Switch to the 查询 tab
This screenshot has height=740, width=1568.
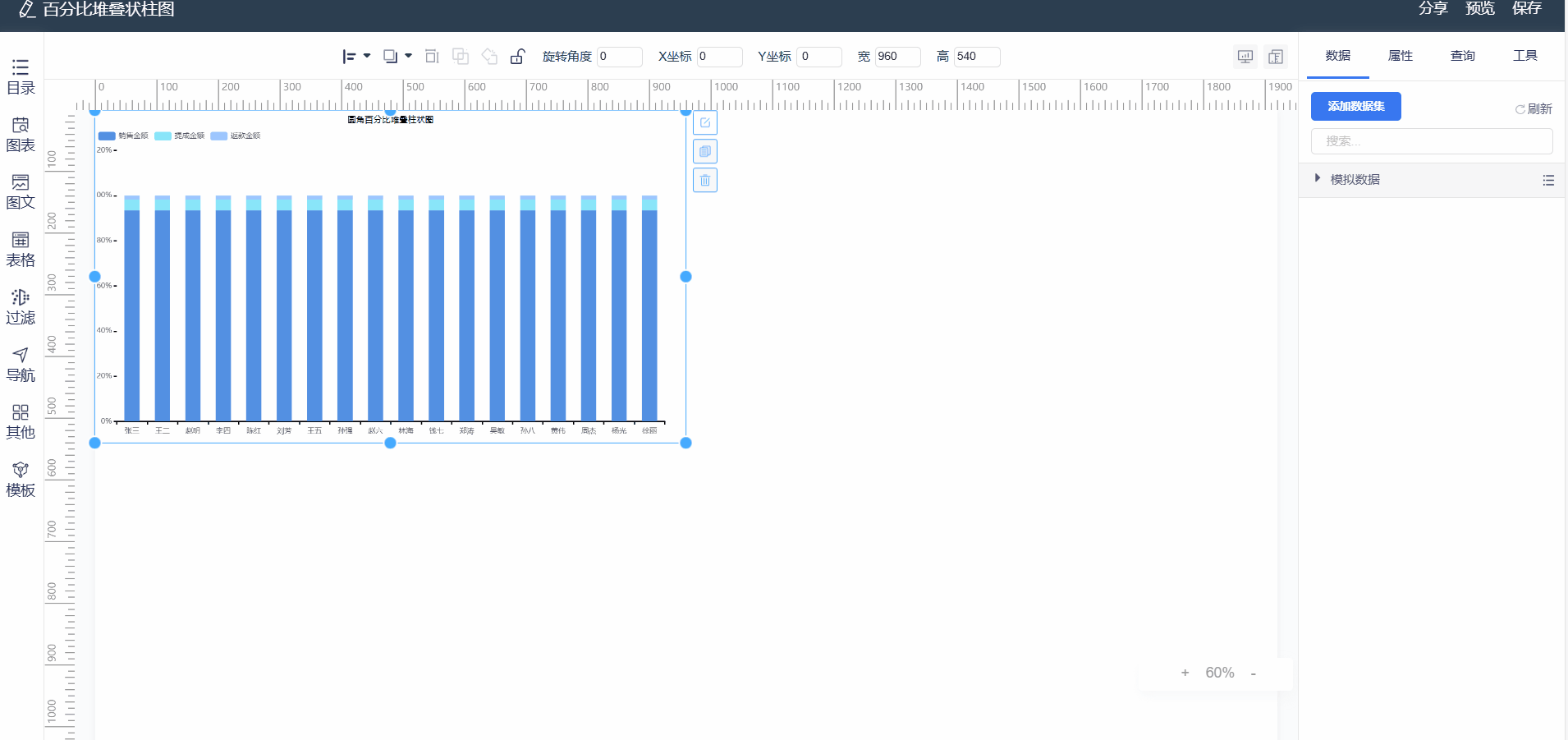tap(1463, 56)
